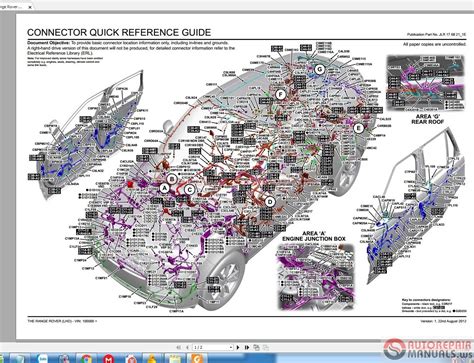Click the page layout icon after last-page arrow
Image resolution: width=474 pixels, height=363 pixels.
256,347
